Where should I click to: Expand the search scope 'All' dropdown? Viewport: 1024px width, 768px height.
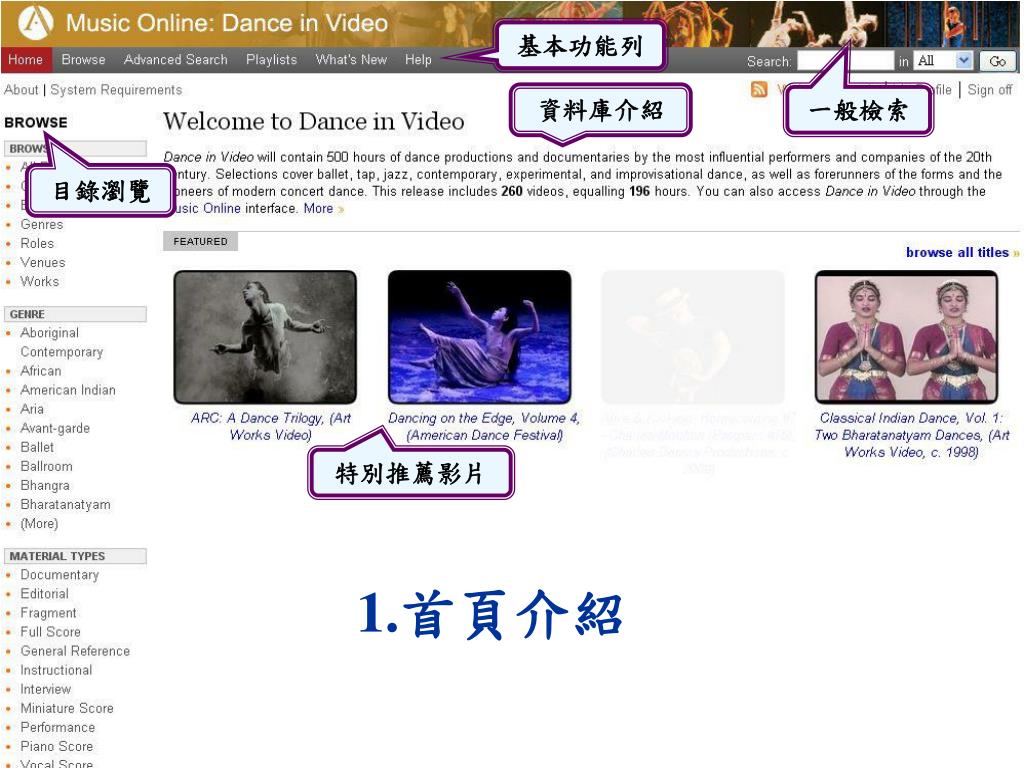coord(943,61)
